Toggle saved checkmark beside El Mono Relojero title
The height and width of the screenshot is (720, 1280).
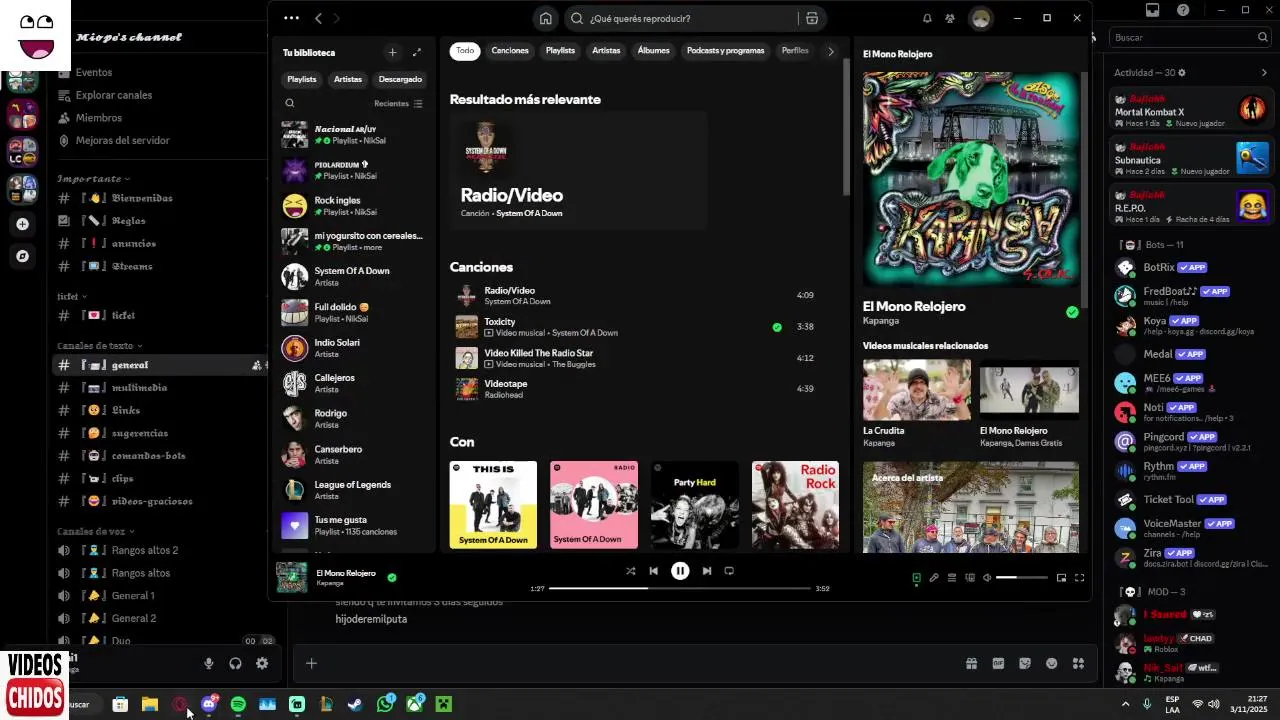tap(1072, 312)
